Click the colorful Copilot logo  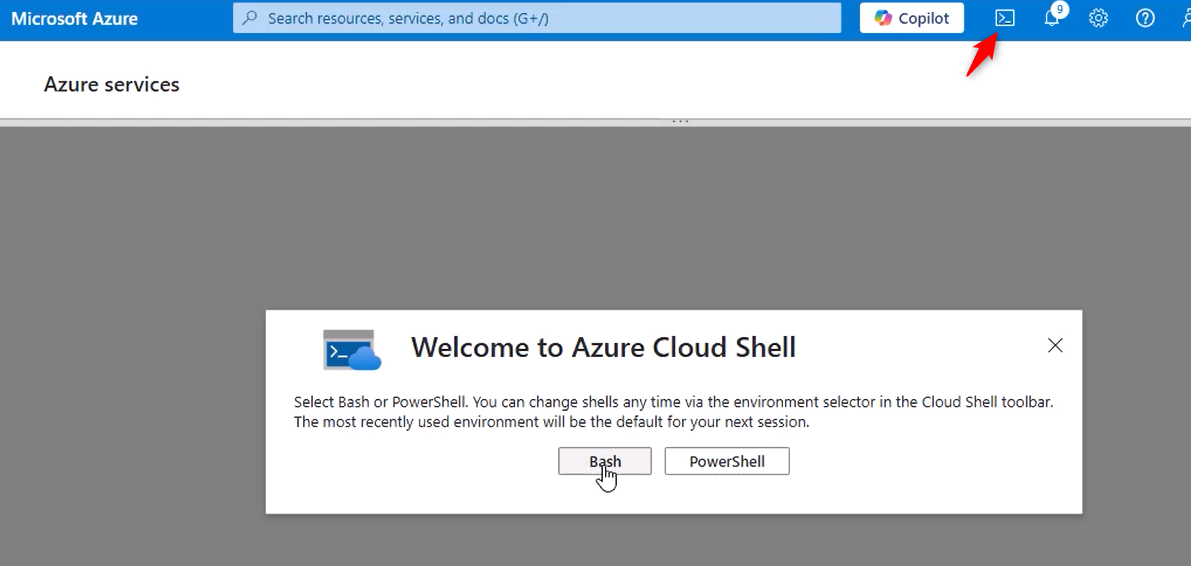(883, 18)
